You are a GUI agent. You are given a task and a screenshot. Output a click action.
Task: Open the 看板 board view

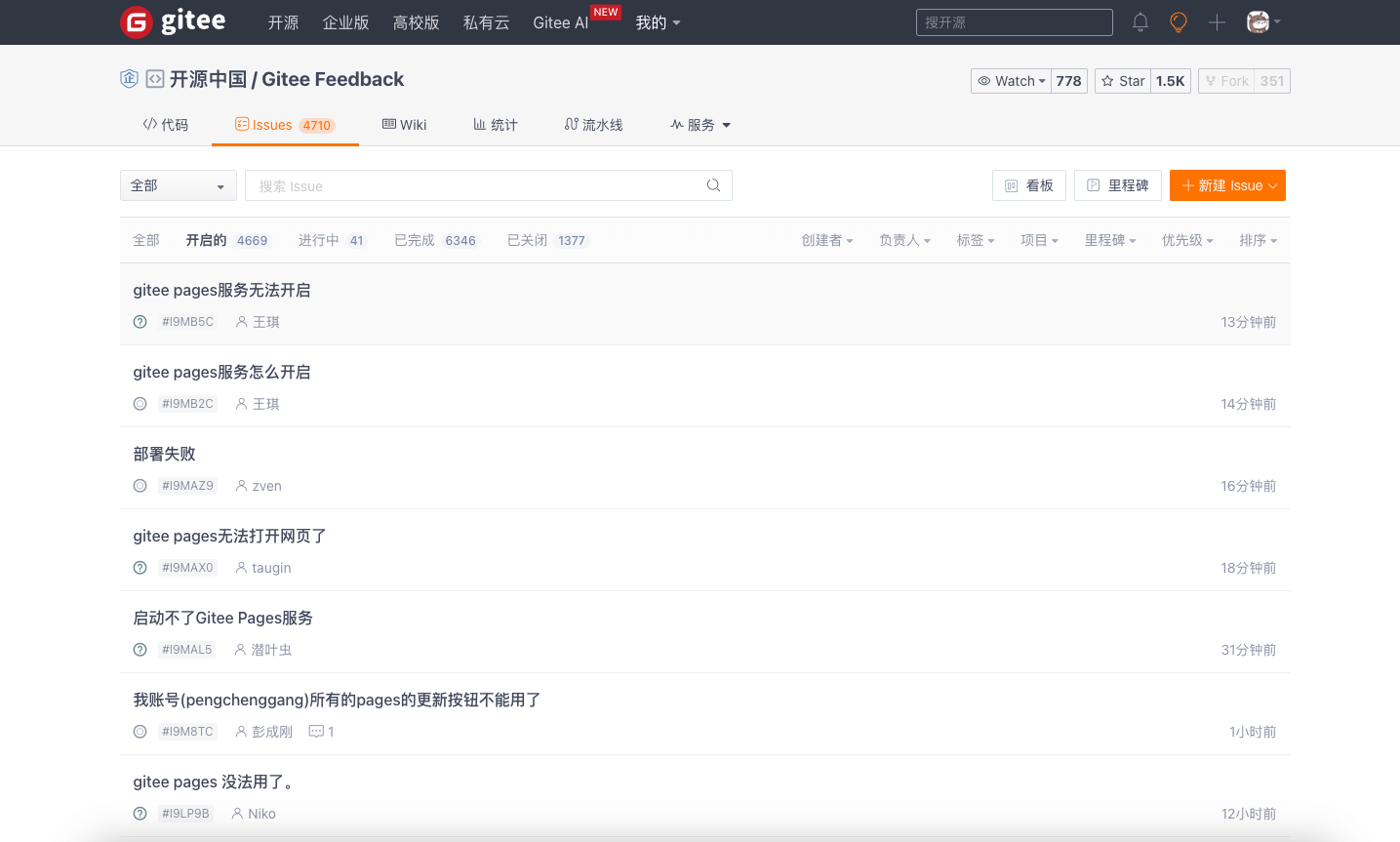[1028, 185]
